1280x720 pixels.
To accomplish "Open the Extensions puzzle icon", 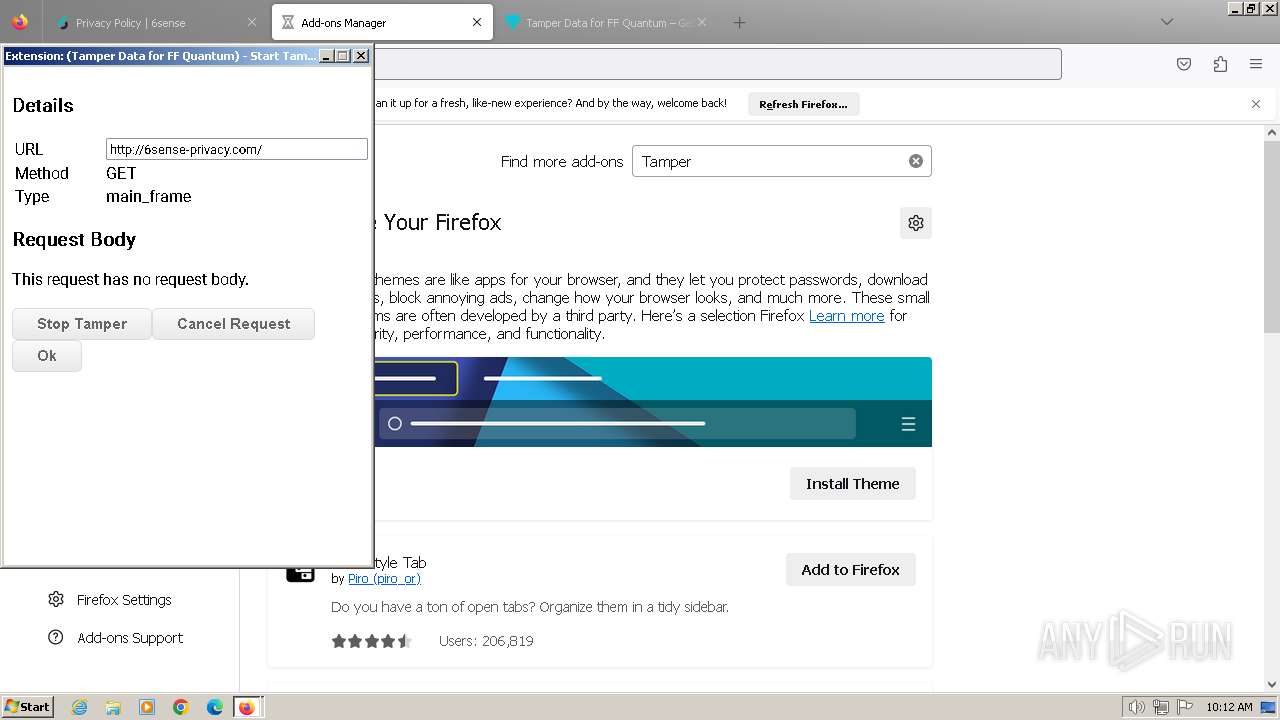I will coord(1220,64).
